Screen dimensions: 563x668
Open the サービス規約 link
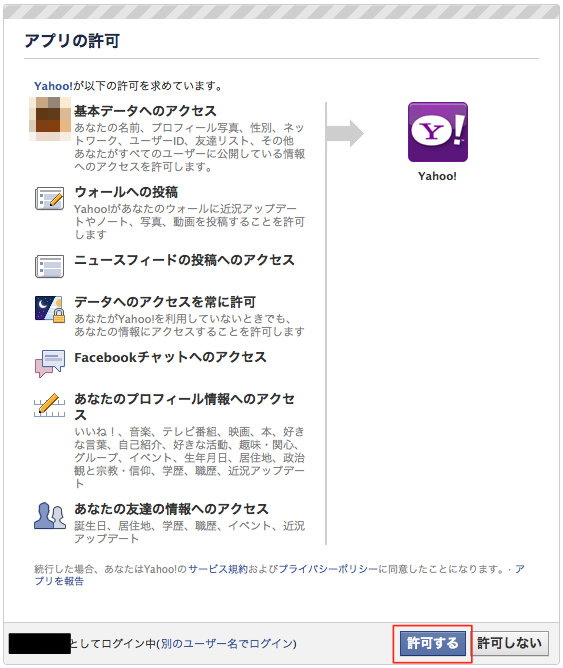point(218,569)
